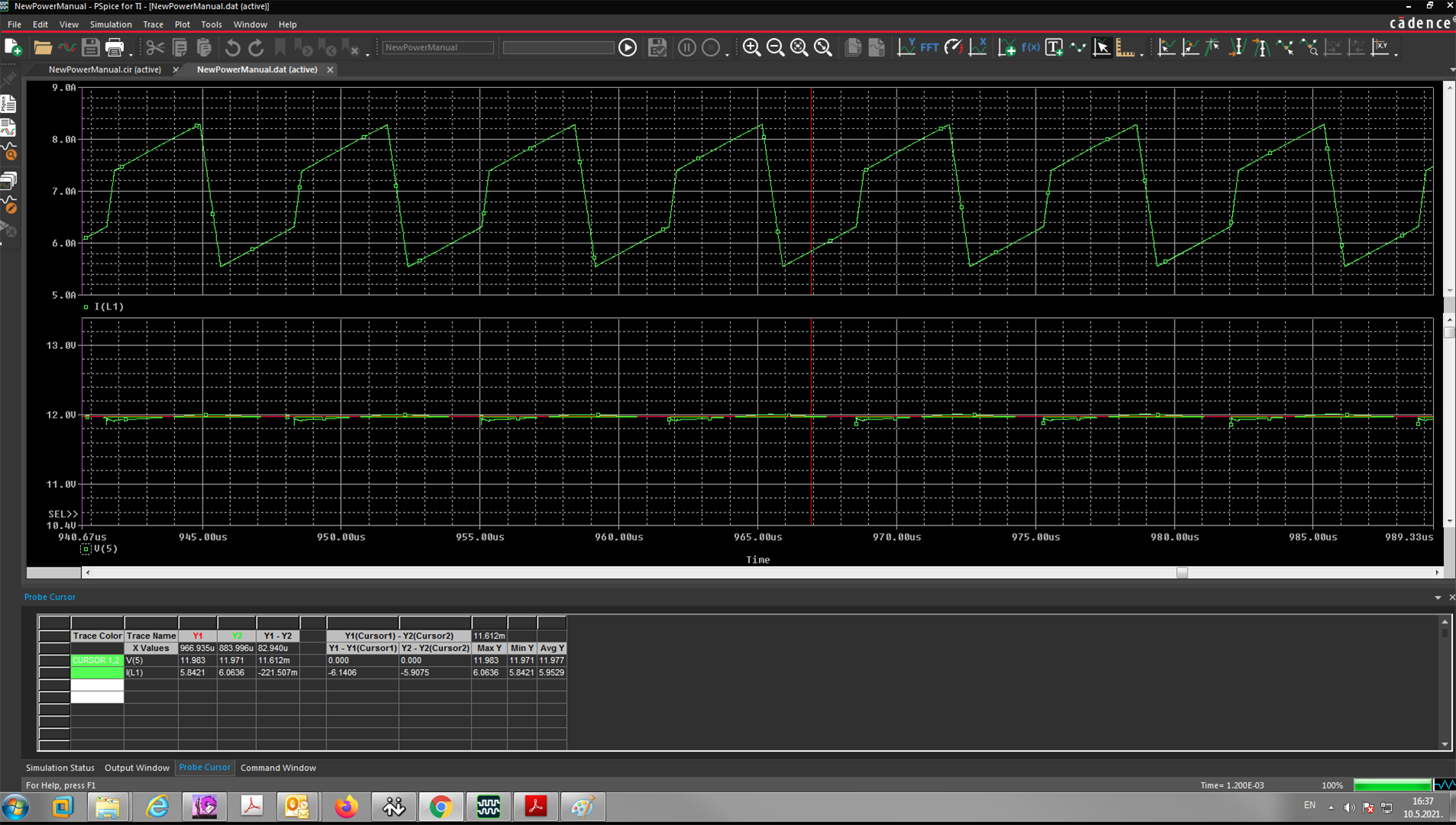The width and height of the screenshot is (1456, 825).
Task: Open the File menu
Action: click(x=14, y=24)
